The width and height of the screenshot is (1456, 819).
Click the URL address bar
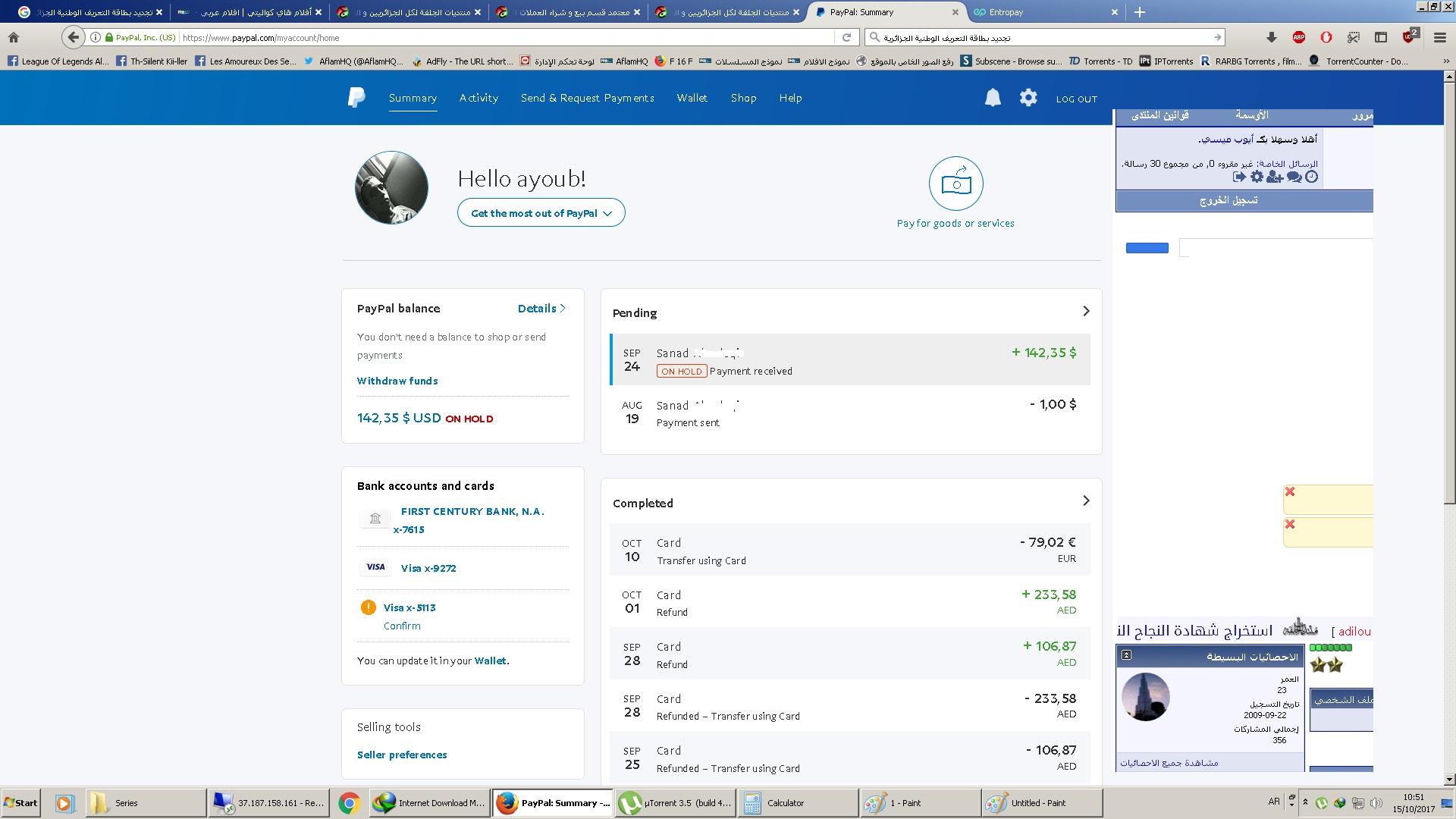(507, 37)
